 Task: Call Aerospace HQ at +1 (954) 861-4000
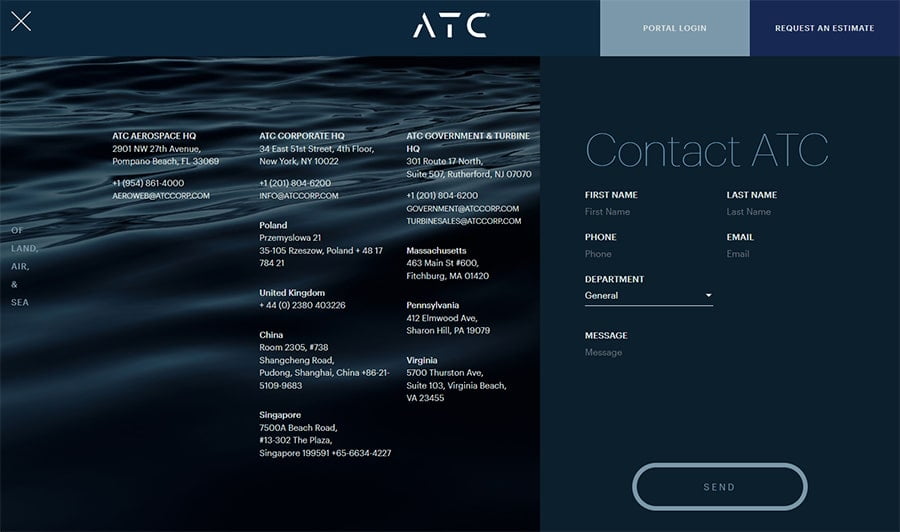coord(148,183)
